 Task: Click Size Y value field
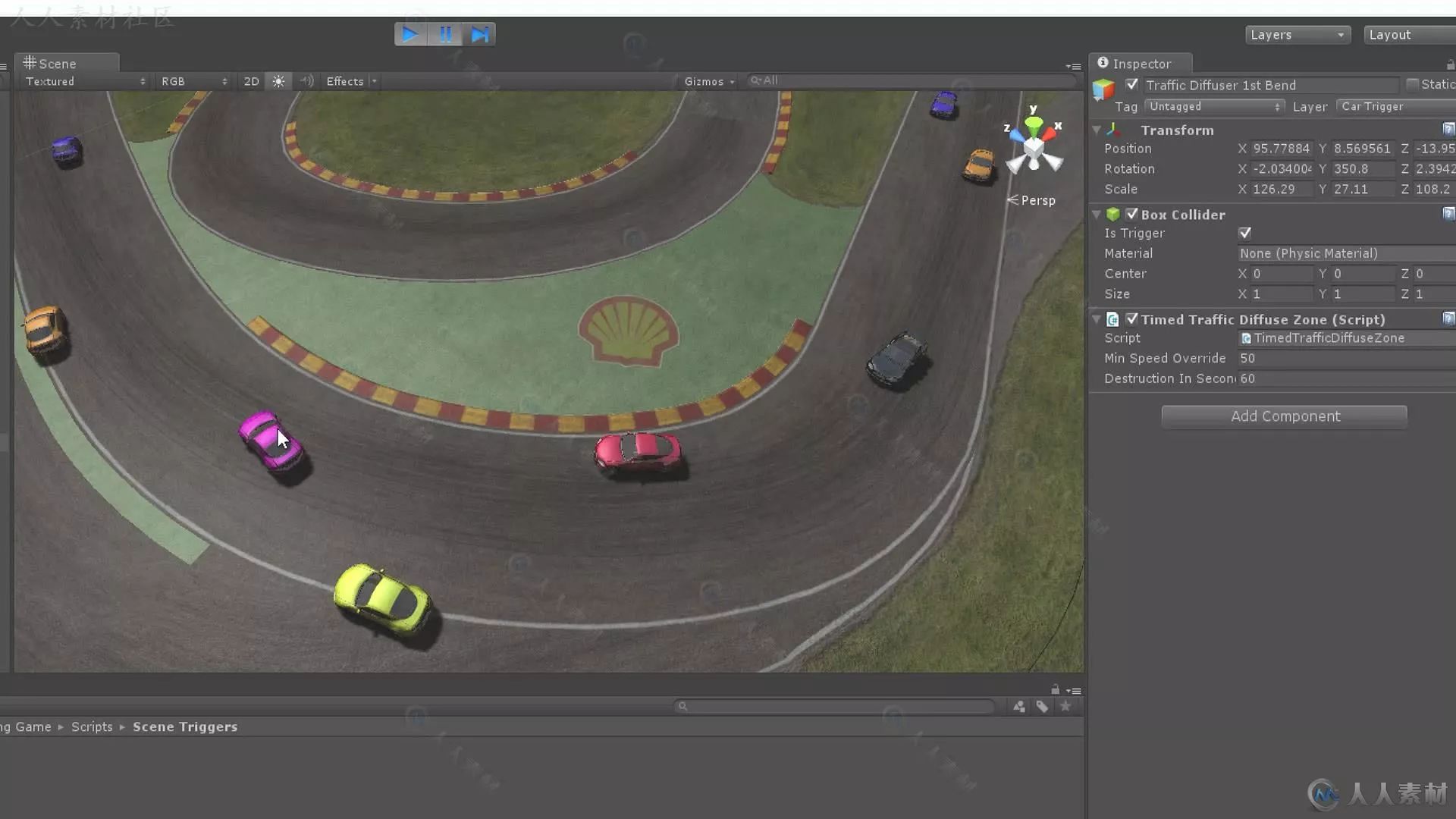click(1363, 293)
